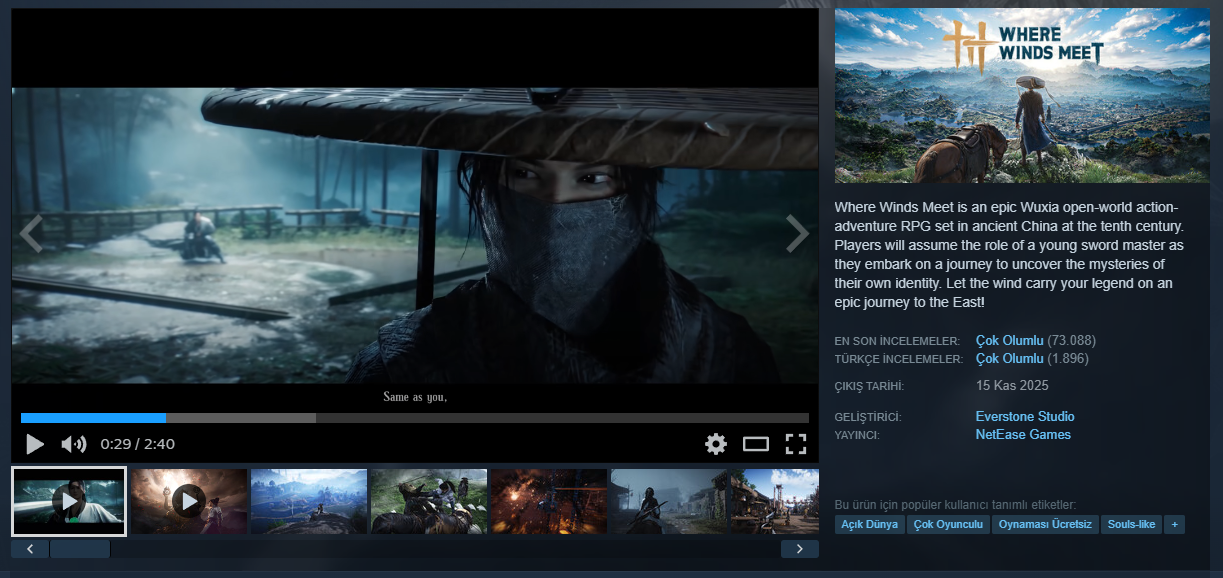Click thumbnail strip scroll right arrow
The height and width of the screenshot is (578, 1223).
pyautogui.click(x=800, y=549)
